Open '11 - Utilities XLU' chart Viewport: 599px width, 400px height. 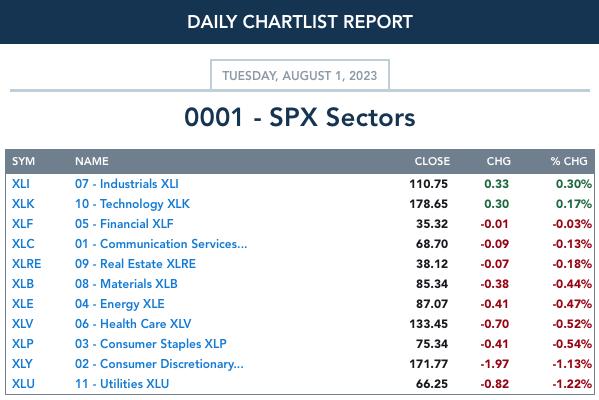tap(122, 384)
